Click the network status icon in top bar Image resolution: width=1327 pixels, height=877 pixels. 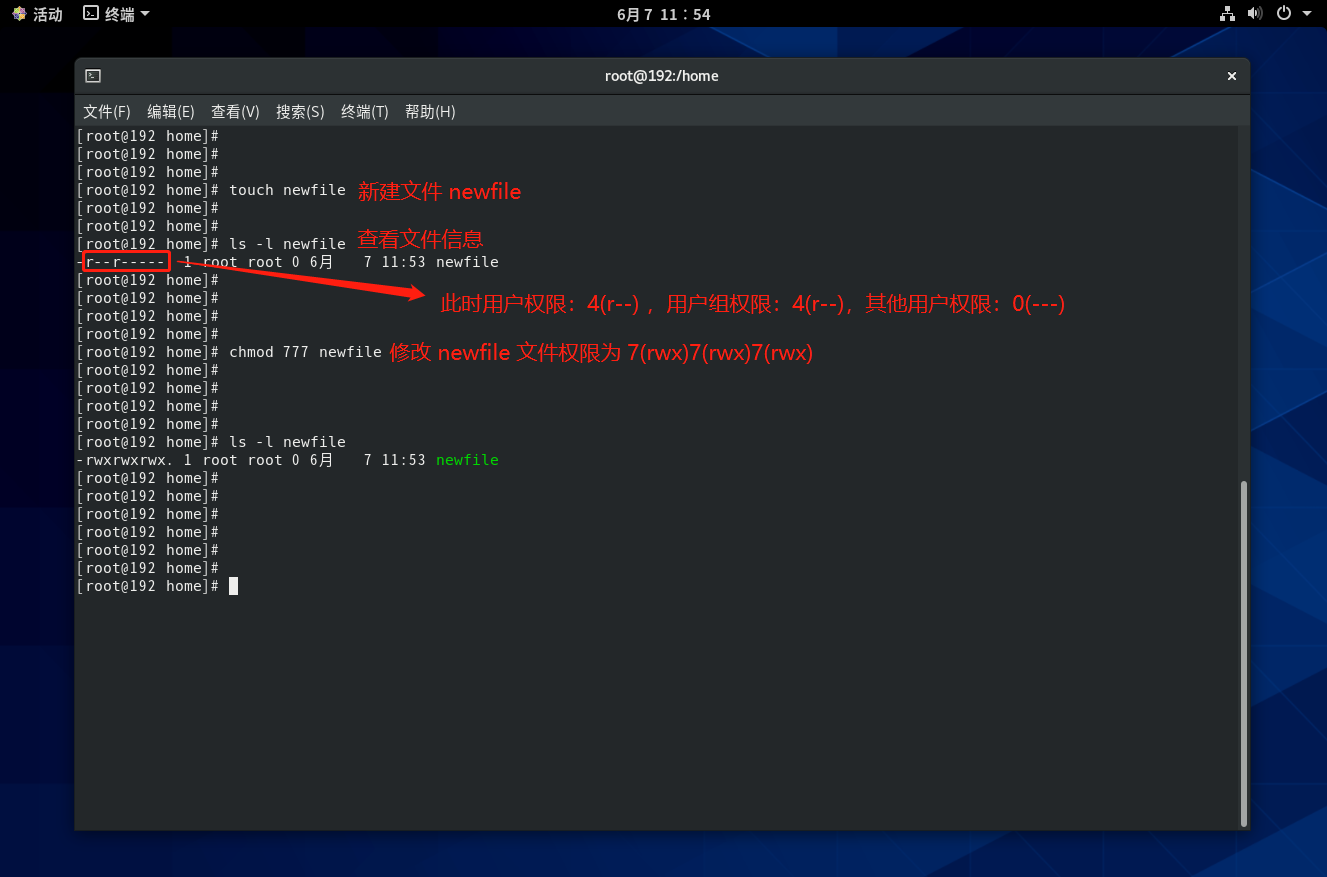pos(1227,14)
